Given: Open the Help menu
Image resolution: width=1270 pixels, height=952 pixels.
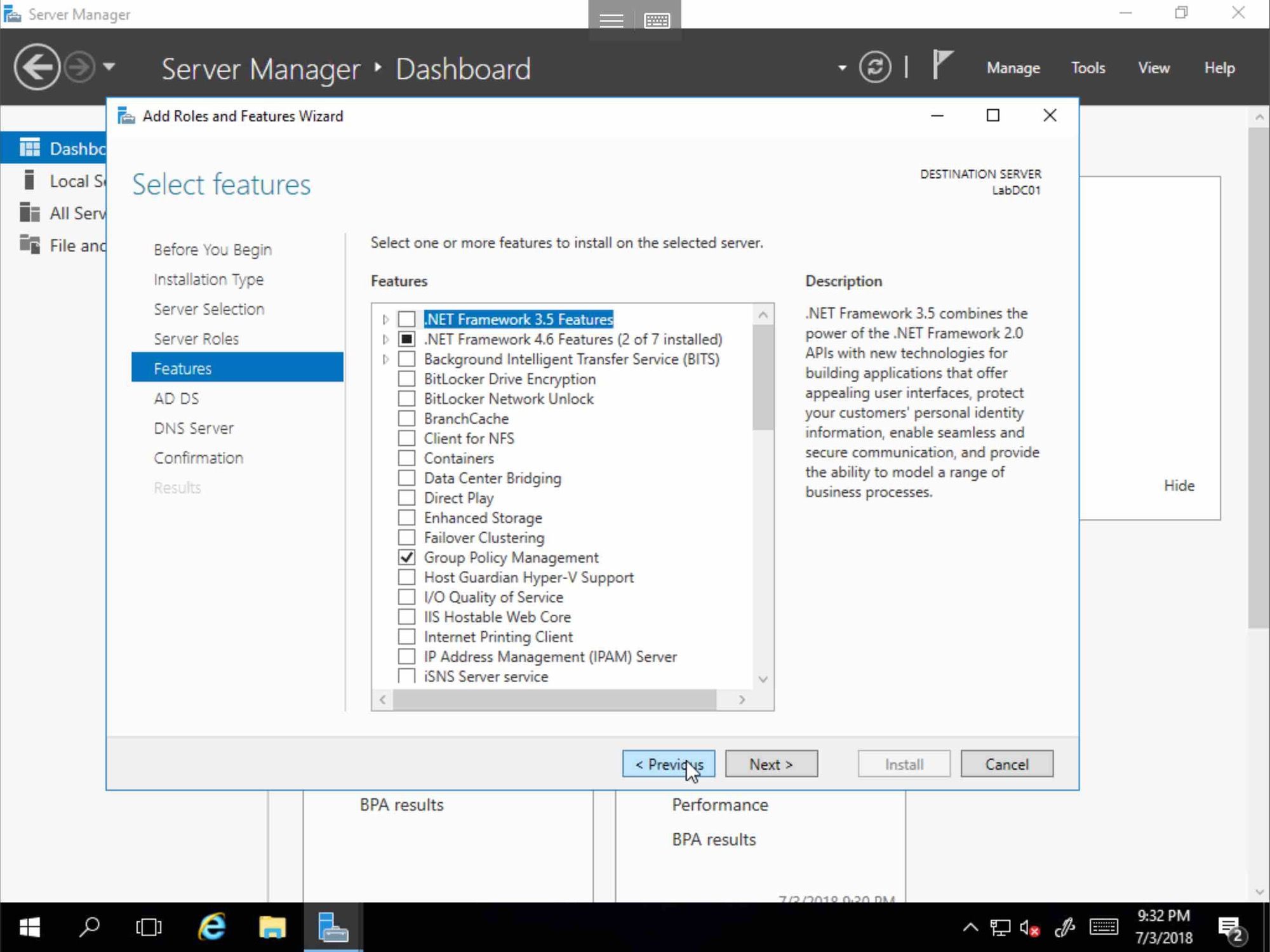Looking at the screenshot, I should click(1219, 68).
